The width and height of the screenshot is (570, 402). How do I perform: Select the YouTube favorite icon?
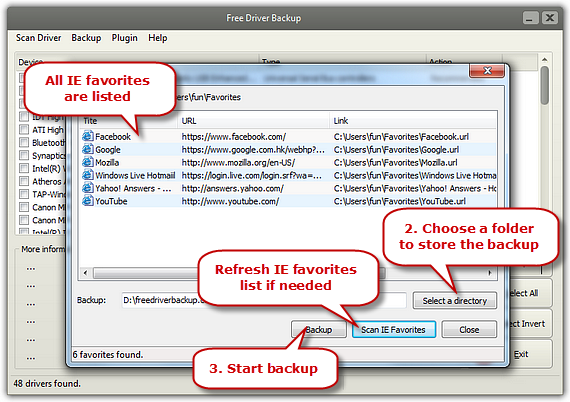click(87, 201)
